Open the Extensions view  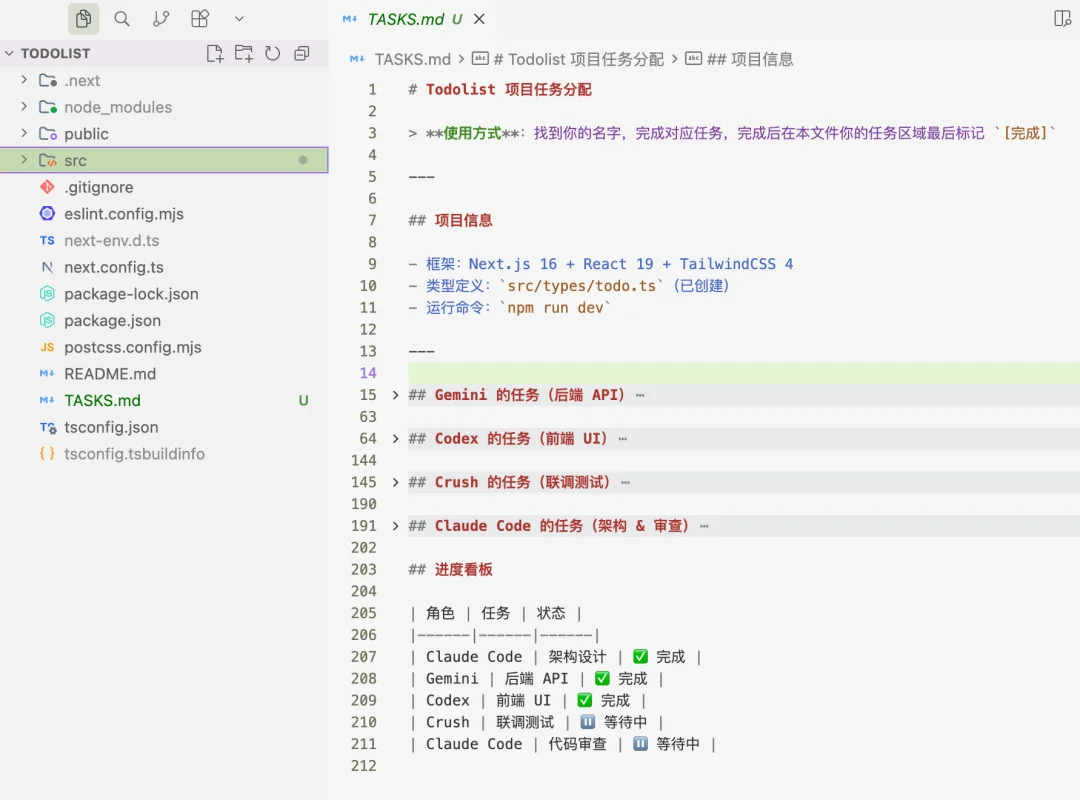tap(200, 18)
